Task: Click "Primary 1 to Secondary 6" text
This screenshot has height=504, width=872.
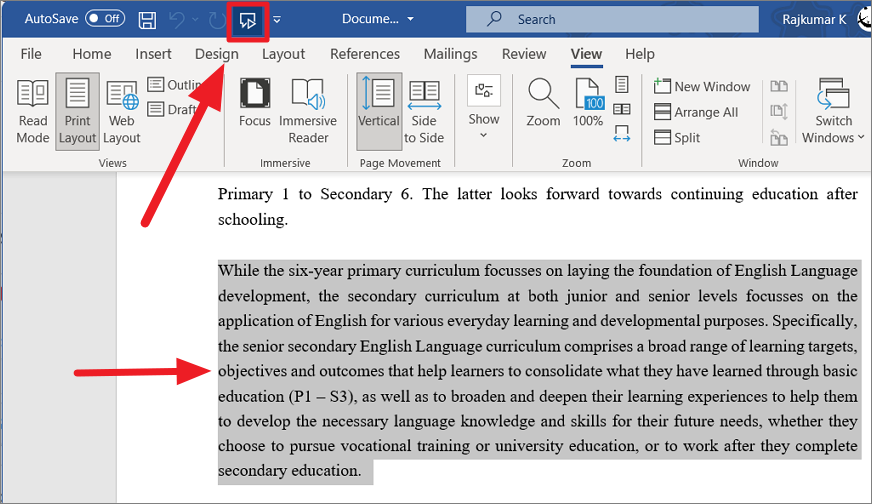Action: pos(315,194)
